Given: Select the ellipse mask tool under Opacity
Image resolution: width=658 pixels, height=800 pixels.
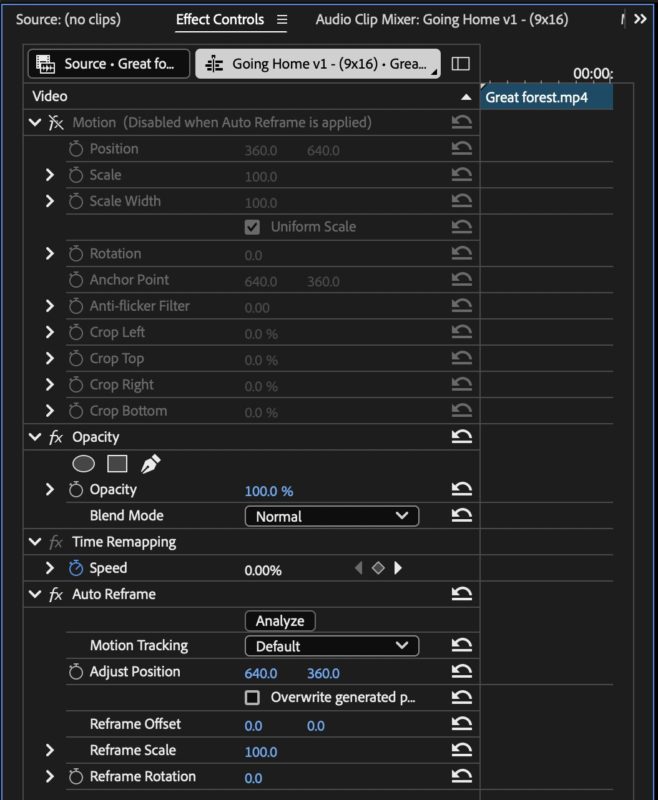Looking at the screenshot, I should [84, 464].
